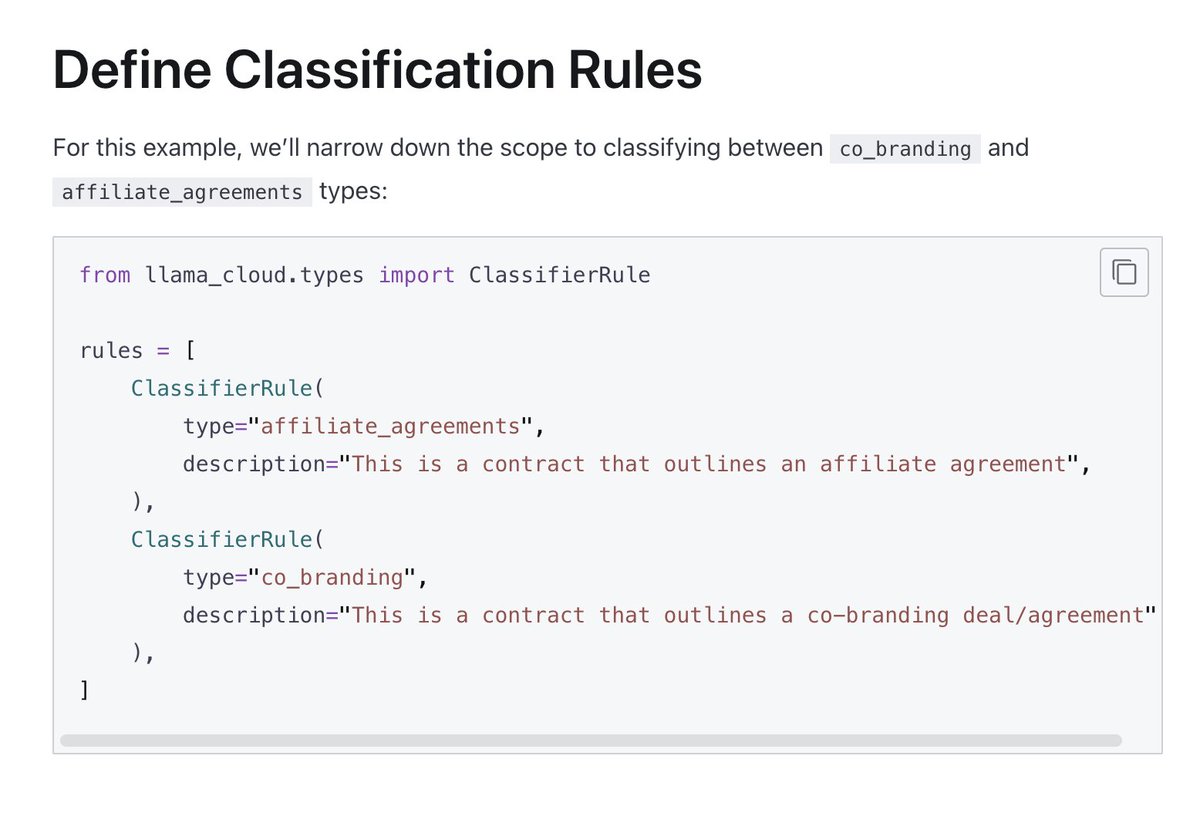Select 'ClassifierRule' on the import line
This screenshot has width=1200, height=830.
pyautogui.click(x=559, y=275)
